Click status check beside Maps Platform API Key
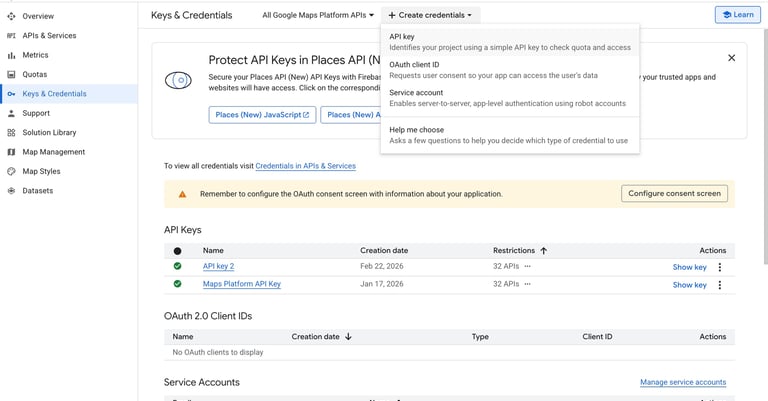Viewport: 768px width, 401px height. (x=177, y=284)
